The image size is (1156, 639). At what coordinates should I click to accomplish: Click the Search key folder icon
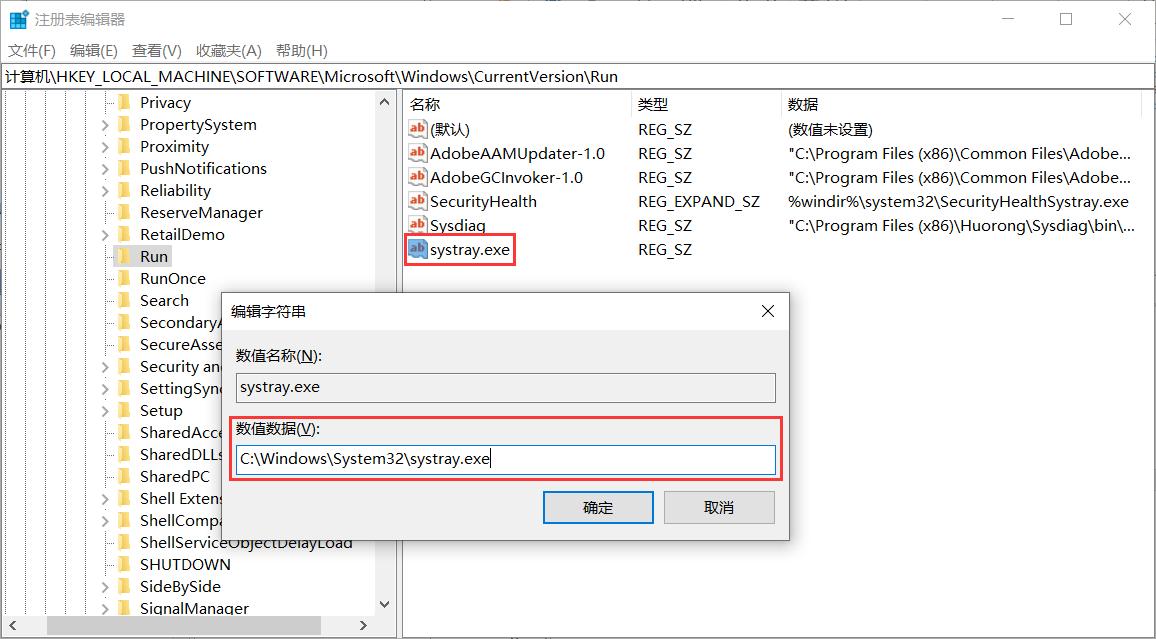(x=122, y=300)
